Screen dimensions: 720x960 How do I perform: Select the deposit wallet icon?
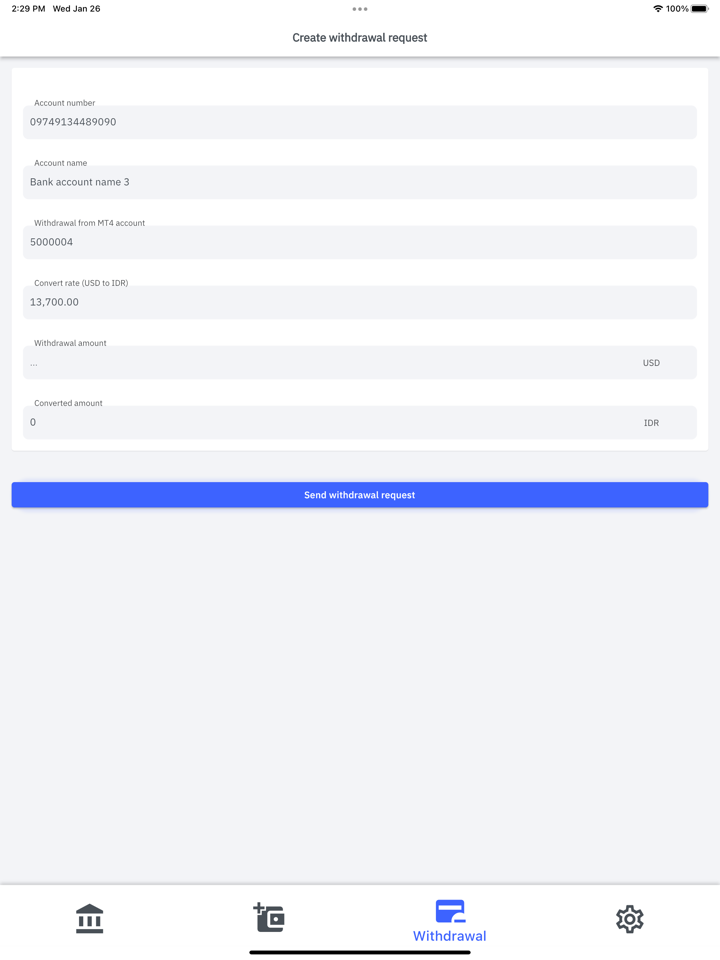(270, 918)
